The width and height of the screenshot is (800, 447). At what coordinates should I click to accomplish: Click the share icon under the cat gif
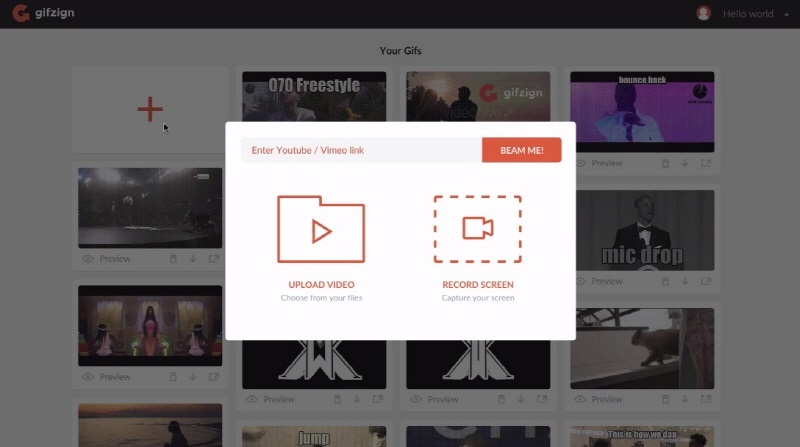pyautogui.click(x=706, y=399)
